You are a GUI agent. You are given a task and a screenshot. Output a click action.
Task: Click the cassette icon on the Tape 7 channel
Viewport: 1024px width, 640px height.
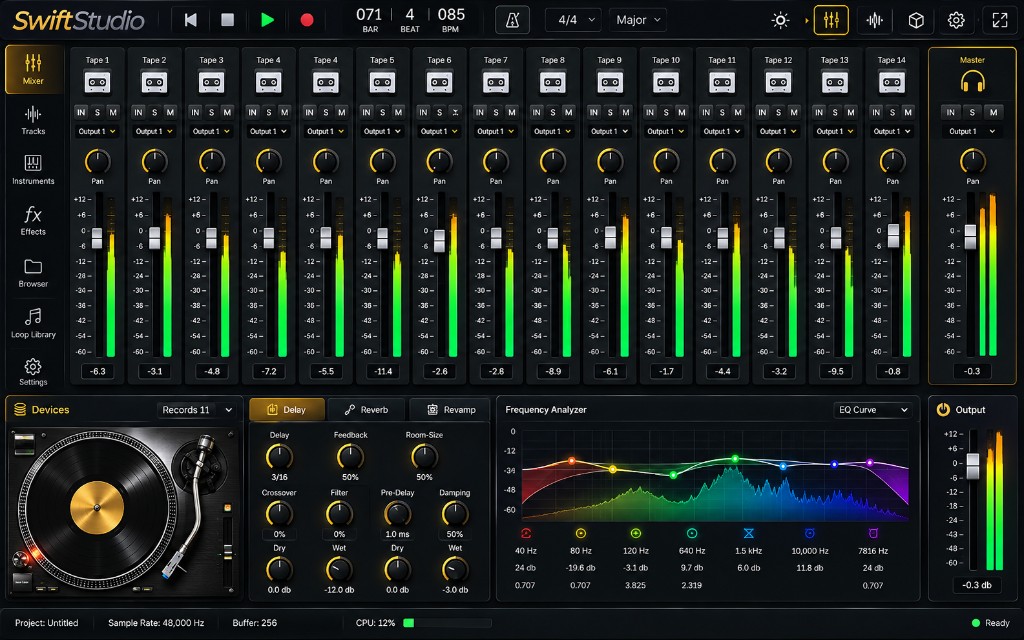tap(496, 83)
